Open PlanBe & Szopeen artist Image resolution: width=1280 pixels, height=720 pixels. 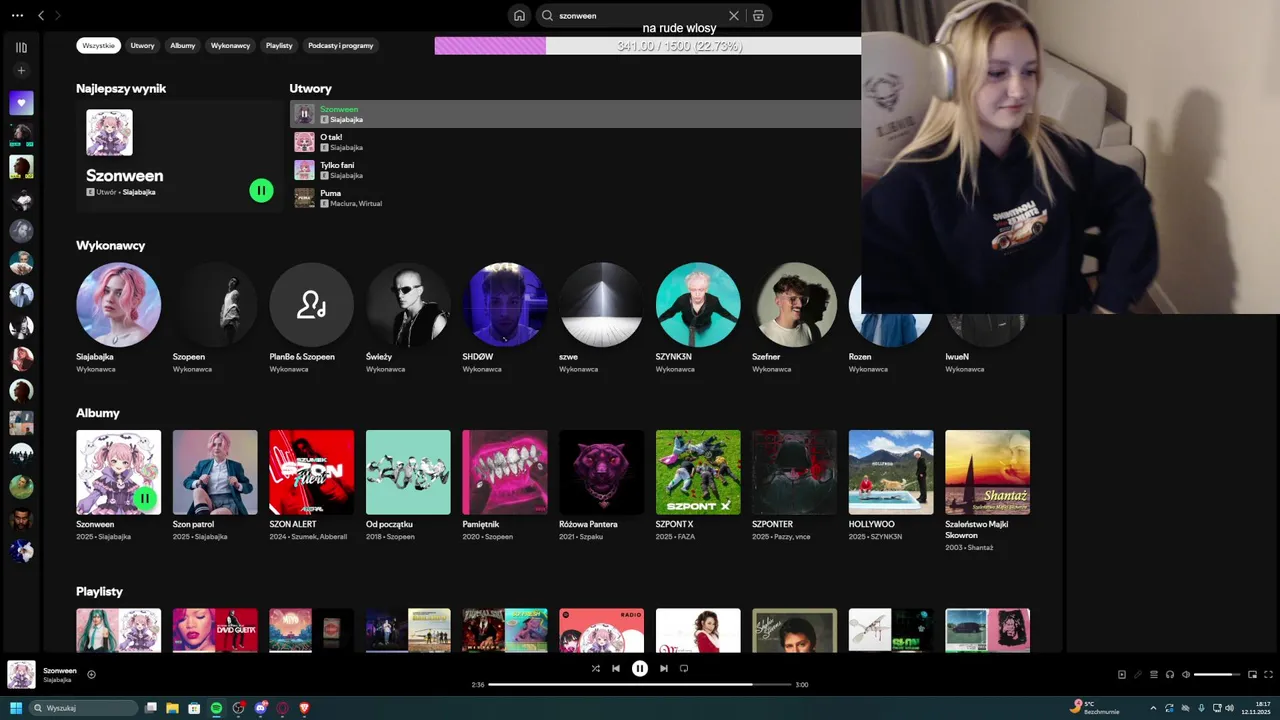coord(312,305)
